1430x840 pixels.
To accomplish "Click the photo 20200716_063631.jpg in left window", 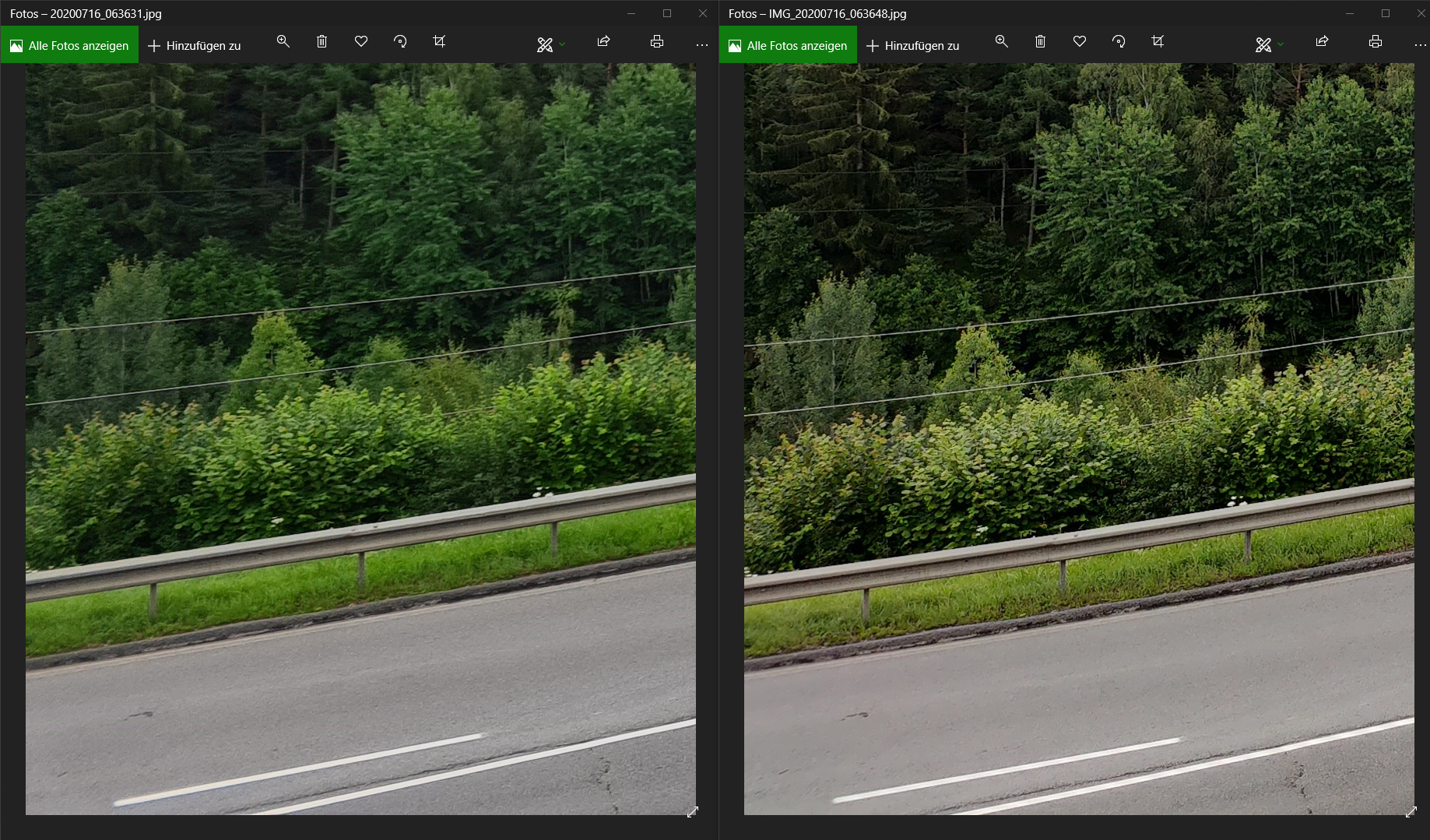I will 360,439.
